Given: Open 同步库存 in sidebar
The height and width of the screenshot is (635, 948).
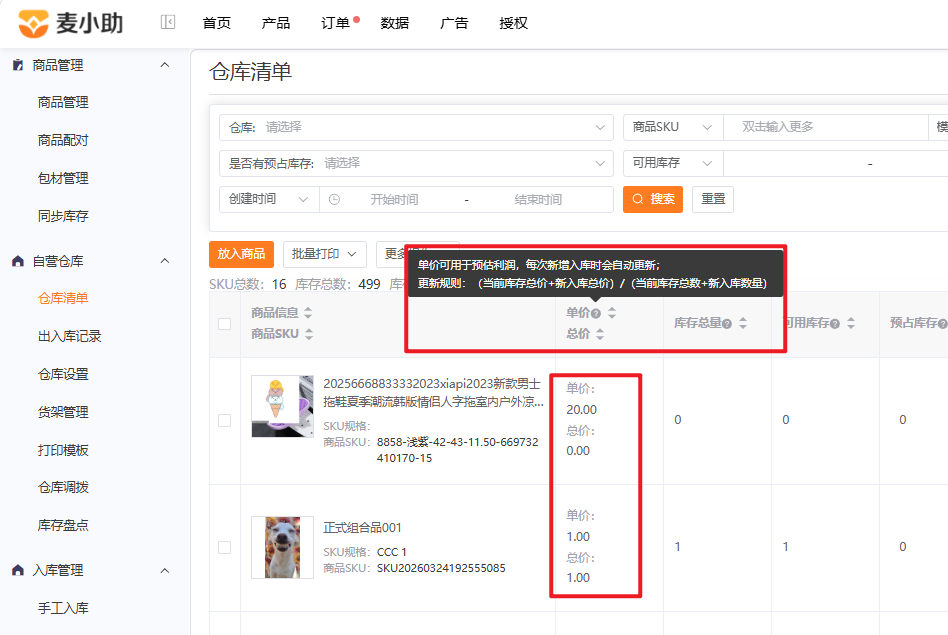Looking at the screenshot, I should [63, 216].
